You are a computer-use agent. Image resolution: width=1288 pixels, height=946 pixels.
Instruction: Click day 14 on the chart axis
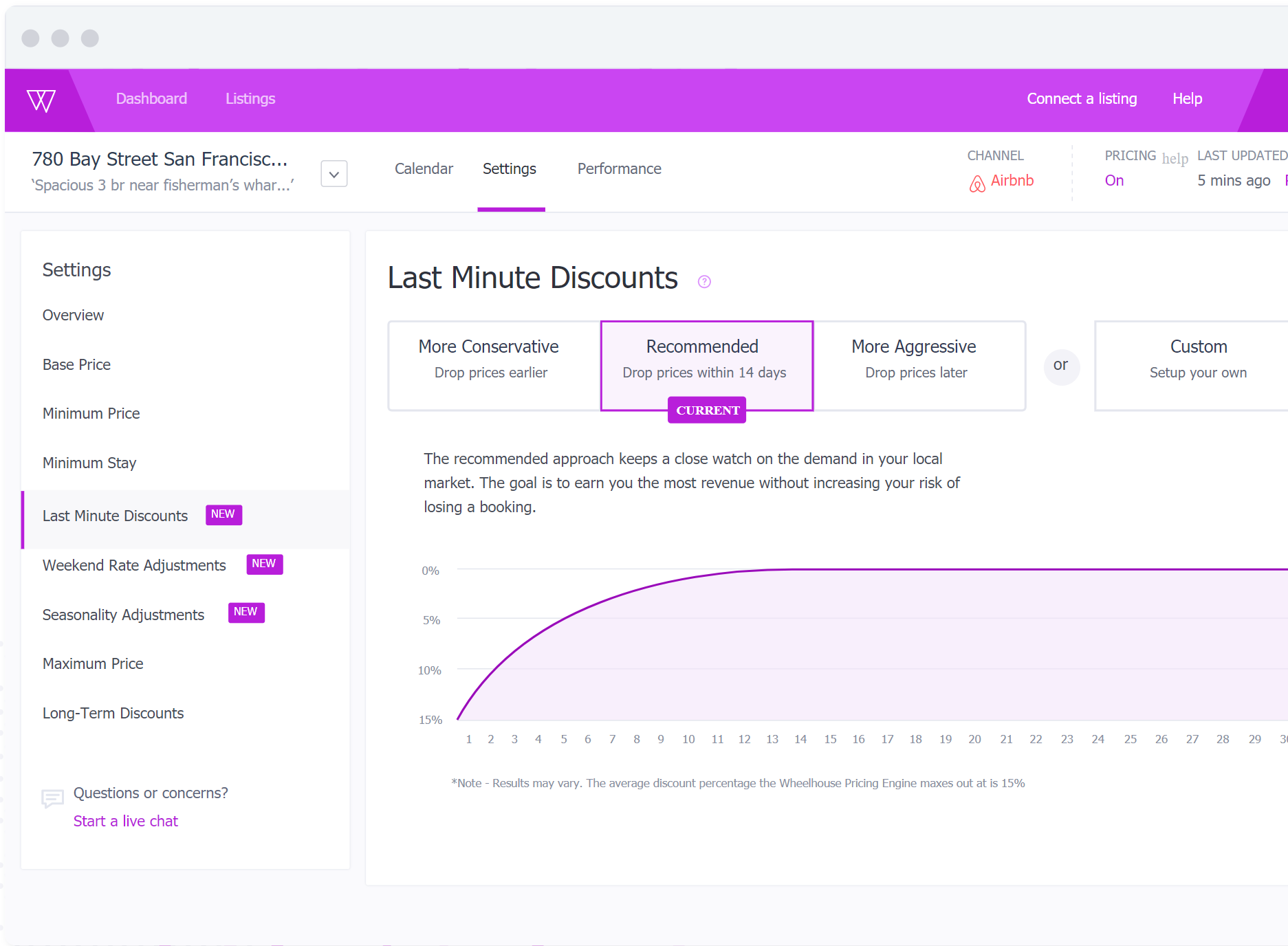[x=800, y=739]
